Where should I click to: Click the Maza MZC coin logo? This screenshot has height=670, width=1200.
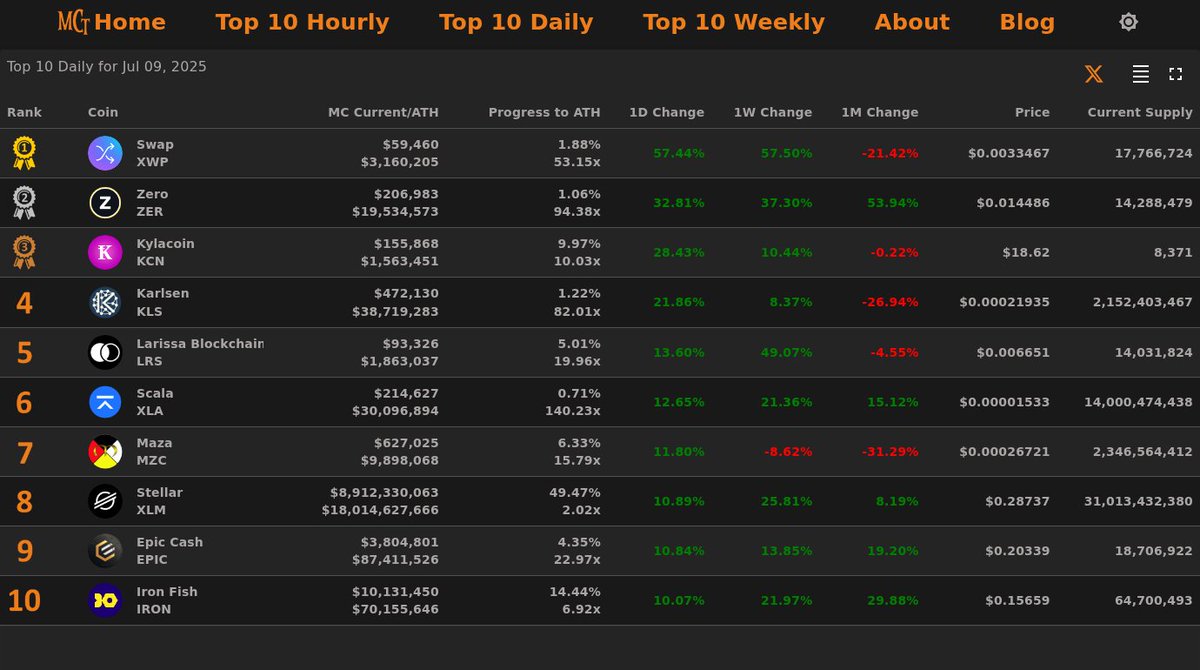click(x=103, y=451)
